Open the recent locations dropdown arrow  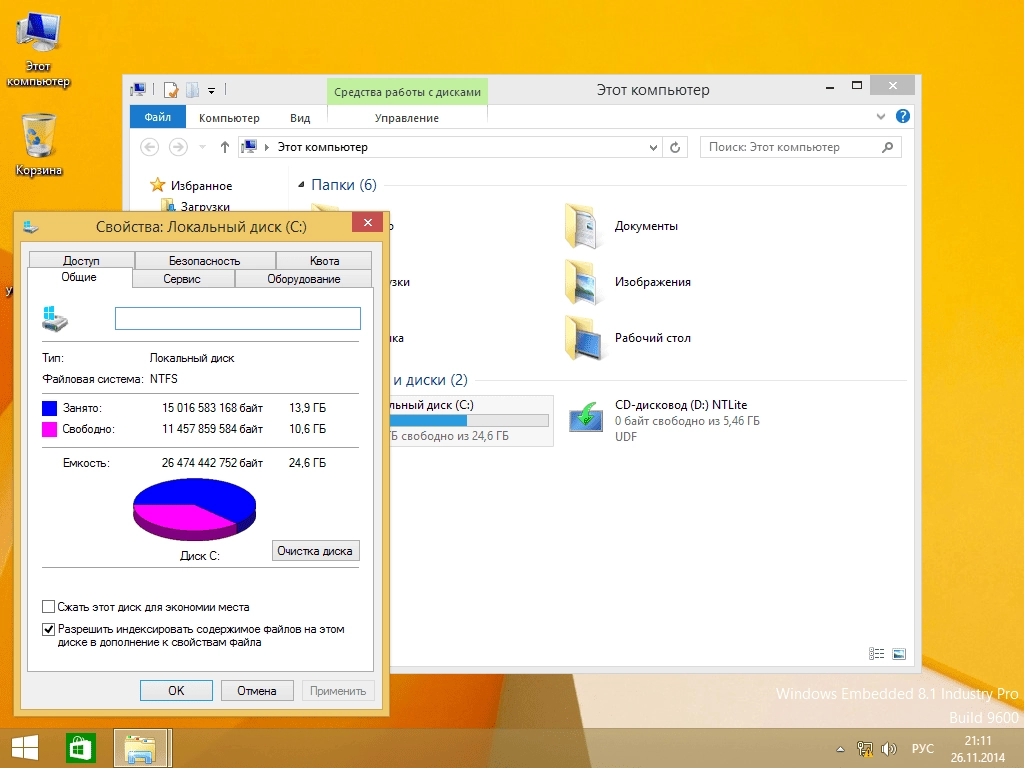(x=202, y=147)
